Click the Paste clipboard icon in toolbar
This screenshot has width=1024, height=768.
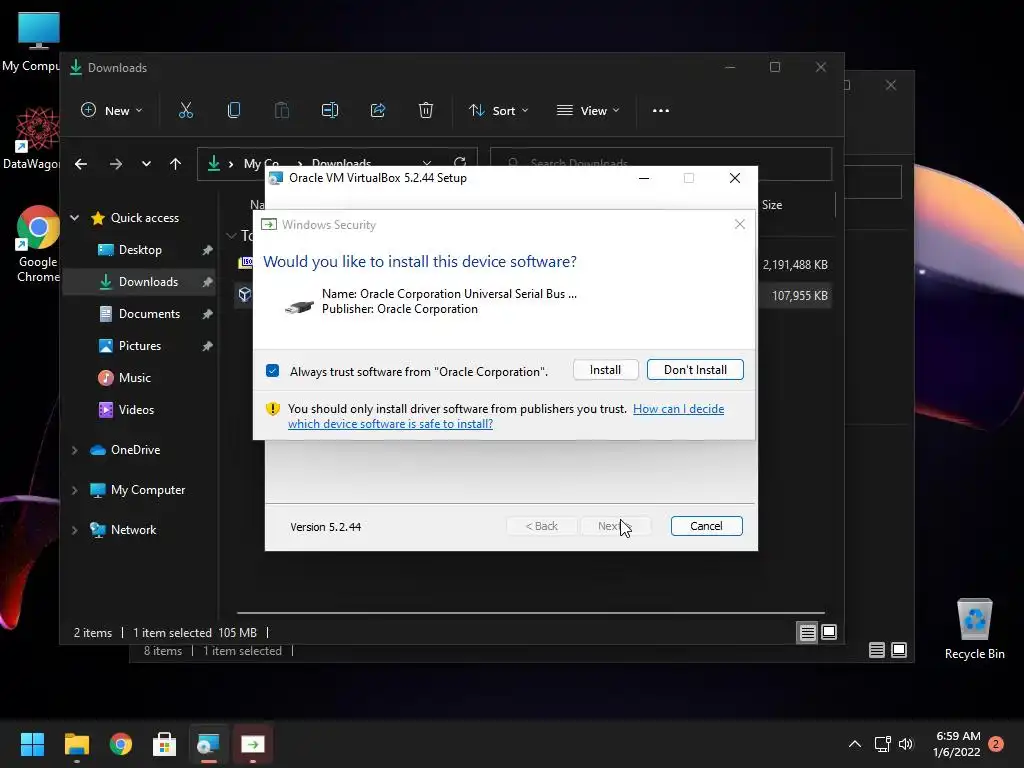281,110
